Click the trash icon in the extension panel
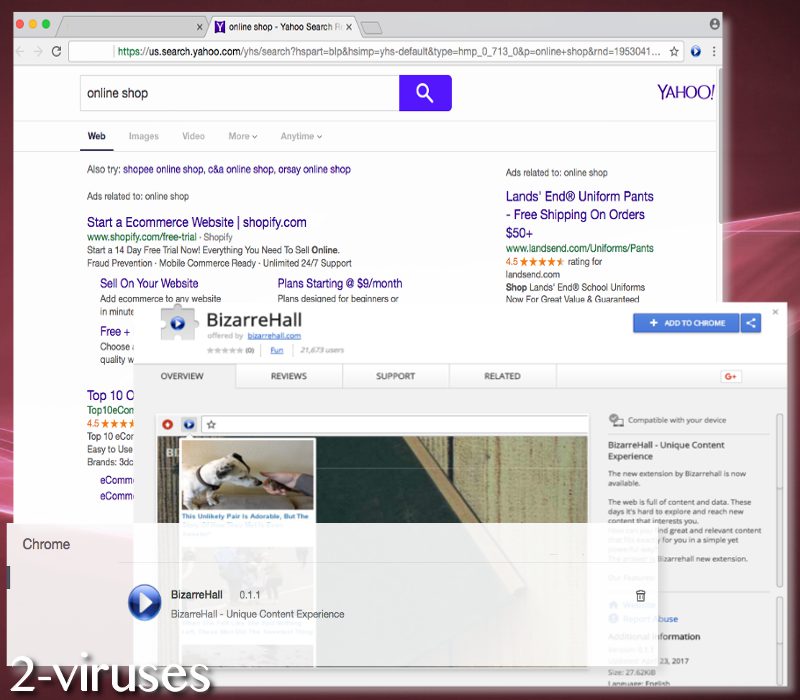The width and height of the screenshot is (800, 700). tap(639, 595)
